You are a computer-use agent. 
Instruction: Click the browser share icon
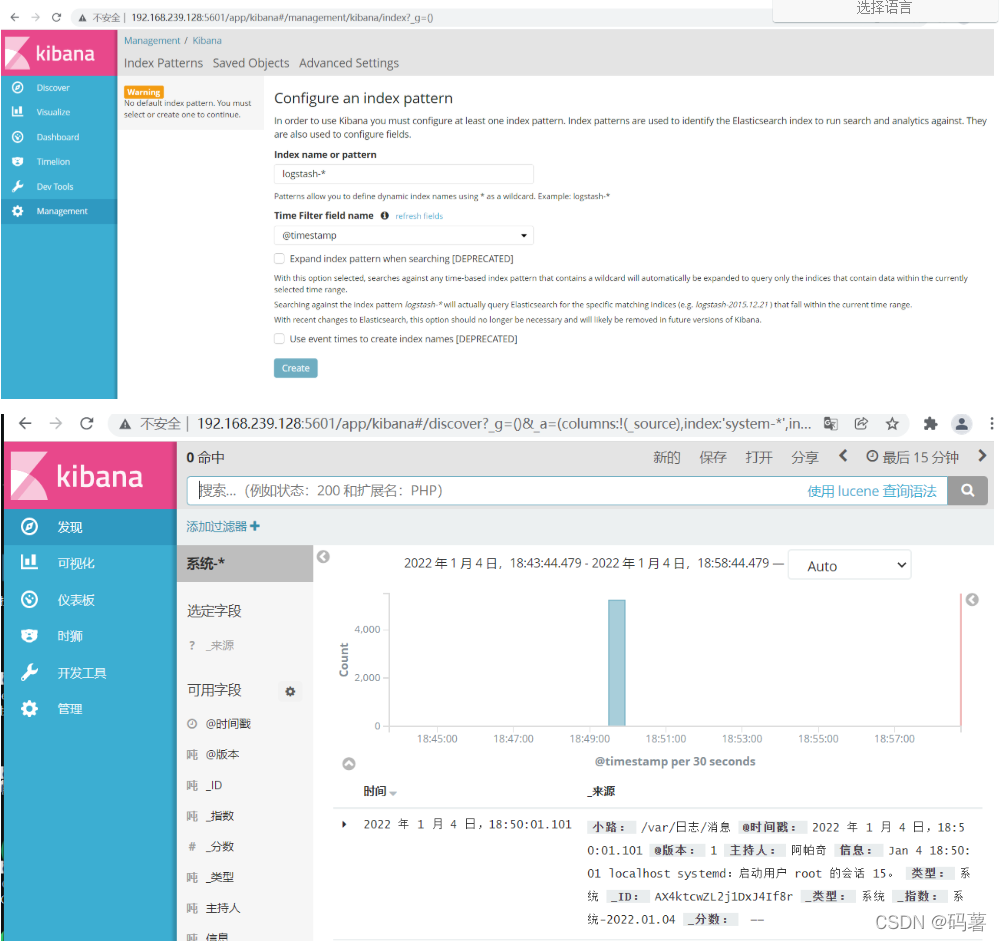861,424
